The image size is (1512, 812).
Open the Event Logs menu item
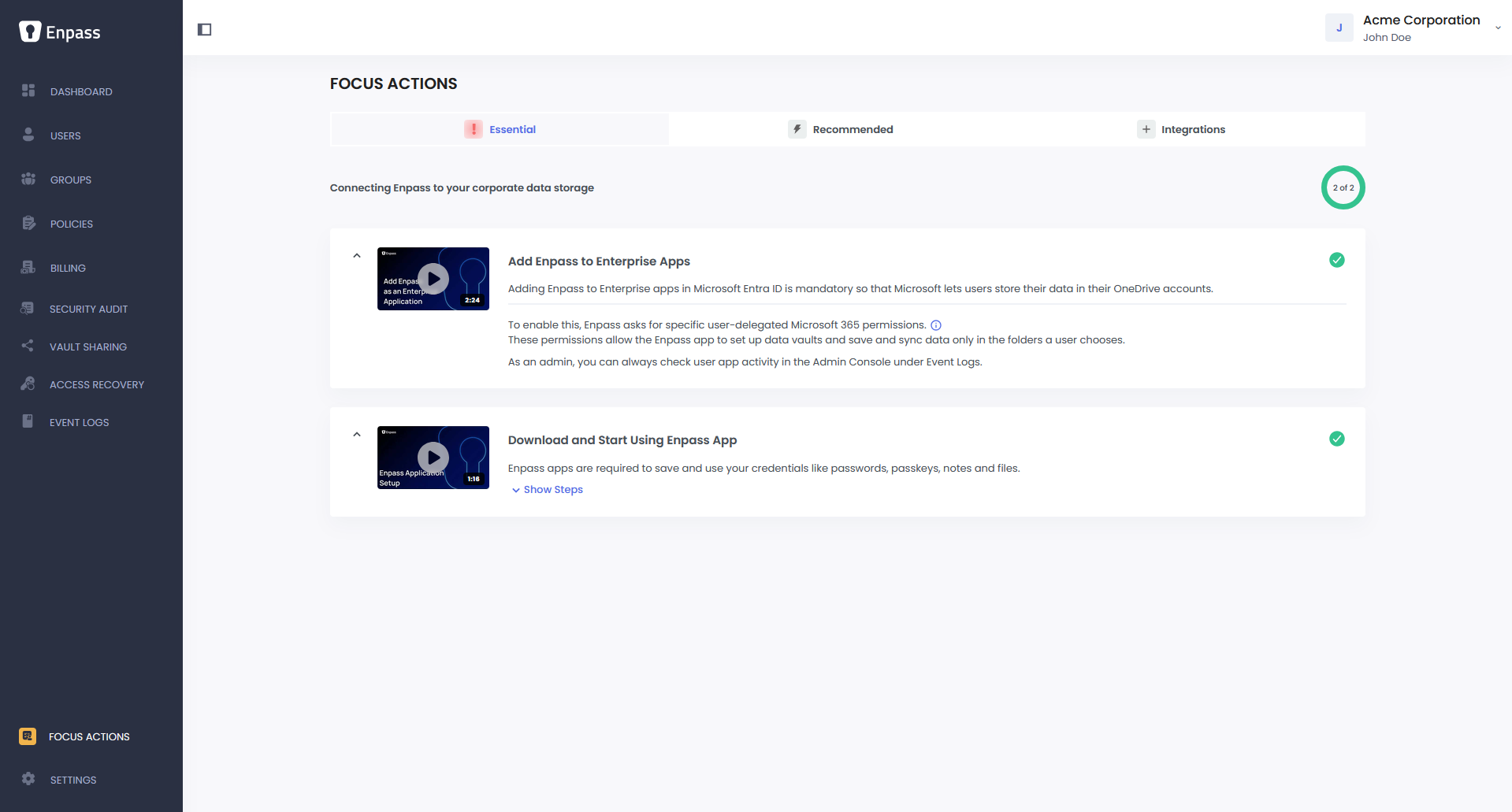(x=80, y=423)
